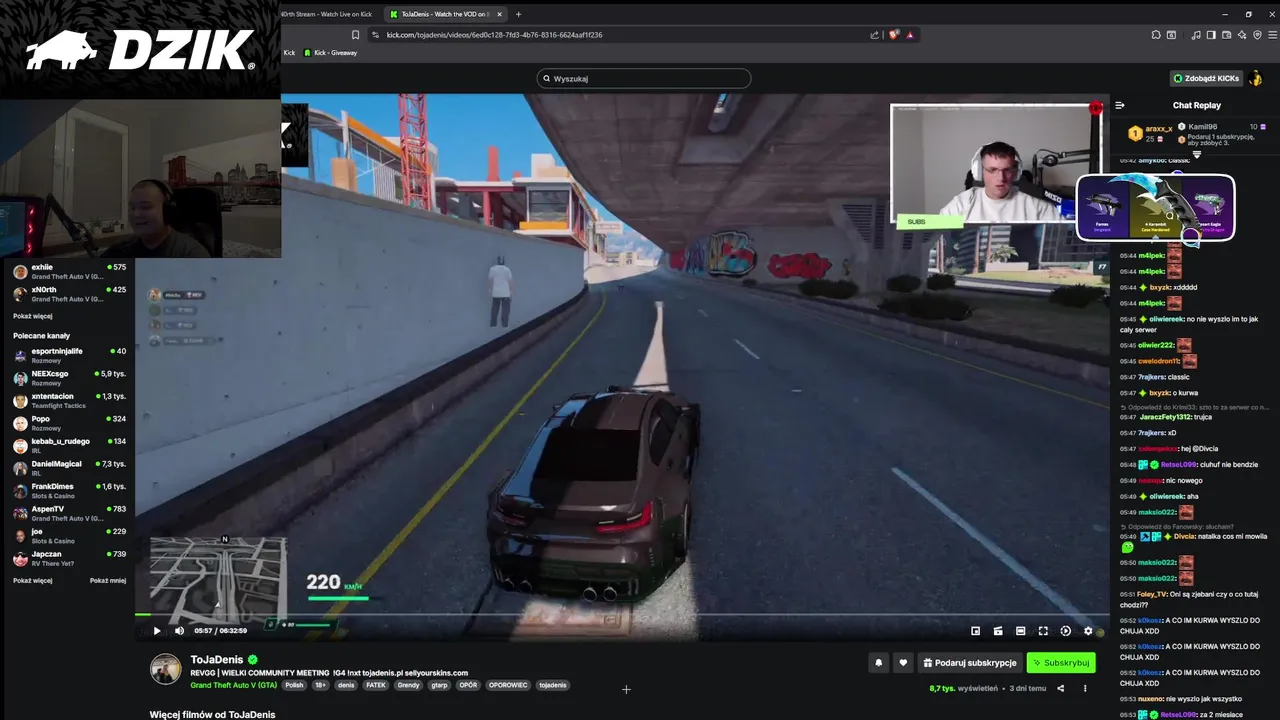The image size is (1280, 720).
Task: Open the mini player picture-in-picture icon
Action: pos(975,631)
